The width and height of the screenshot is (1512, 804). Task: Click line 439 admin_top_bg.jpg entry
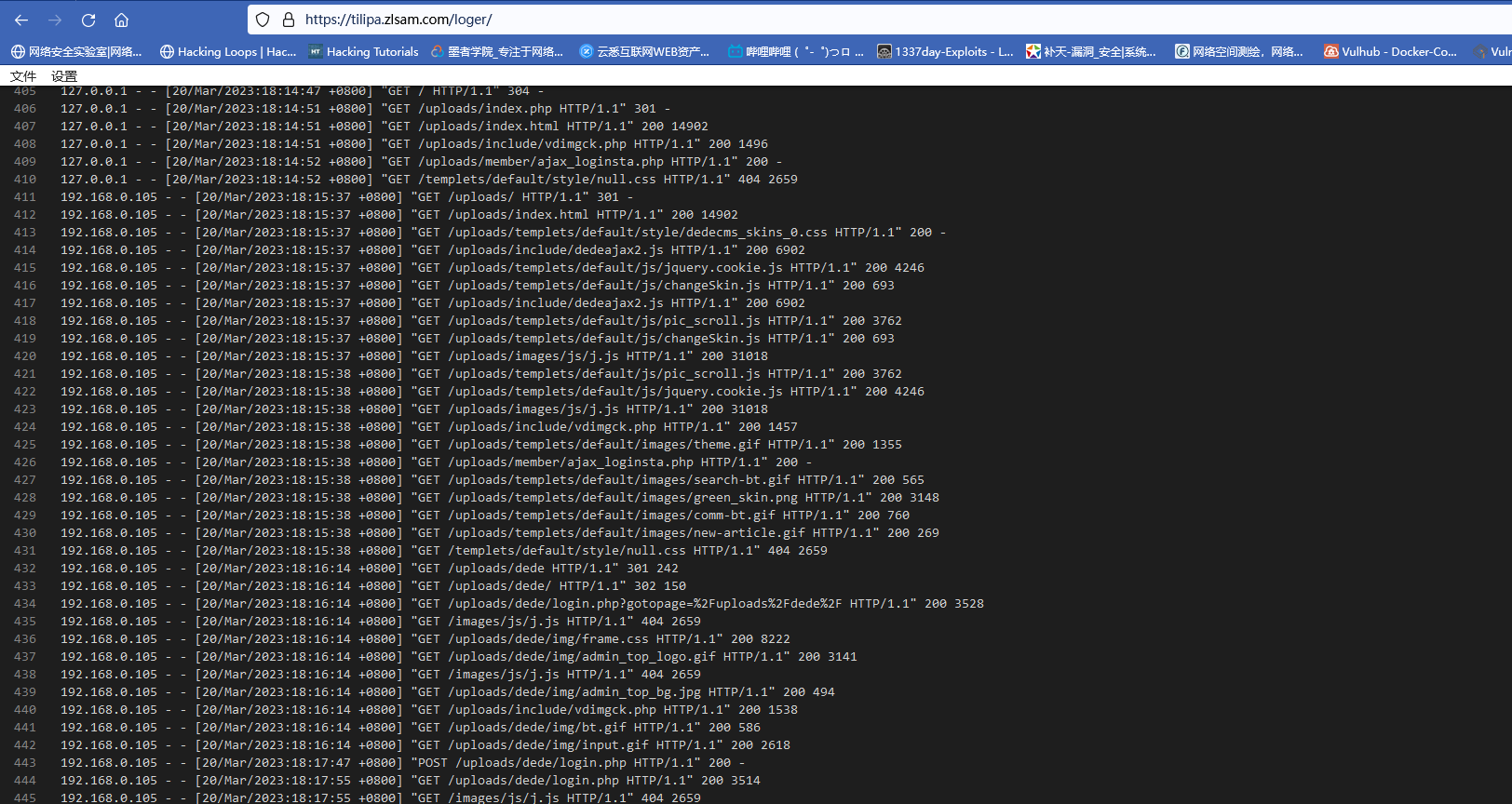point(448,692)
